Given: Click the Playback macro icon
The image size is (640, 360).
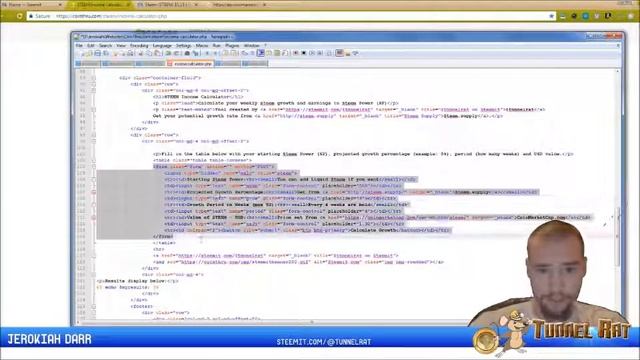Looking at the screenshot, I should pos(312,53).
